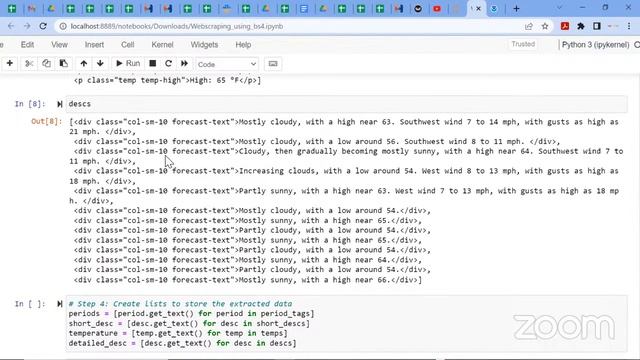The image size is (640, 360).
Task: Run cell In [8] with its run icon
Action: tap(60, 104)
